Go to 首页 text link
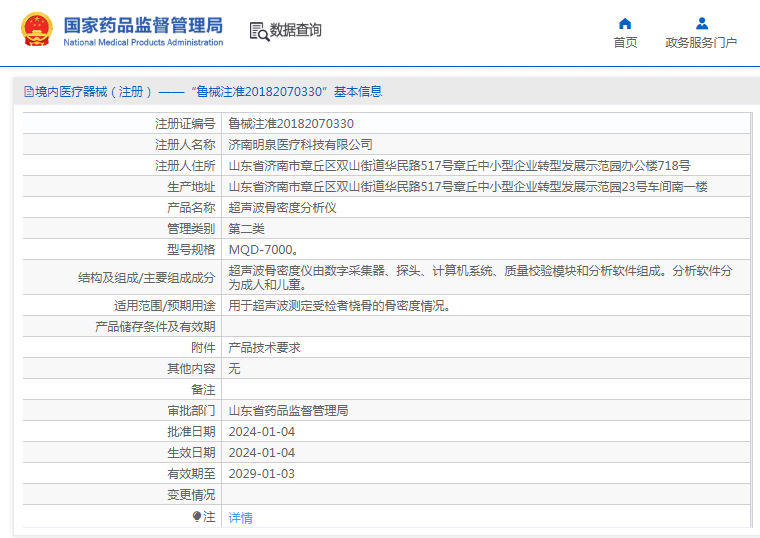Image resolution: width=760 pixels, height=538 pixels. pos(625,43)
